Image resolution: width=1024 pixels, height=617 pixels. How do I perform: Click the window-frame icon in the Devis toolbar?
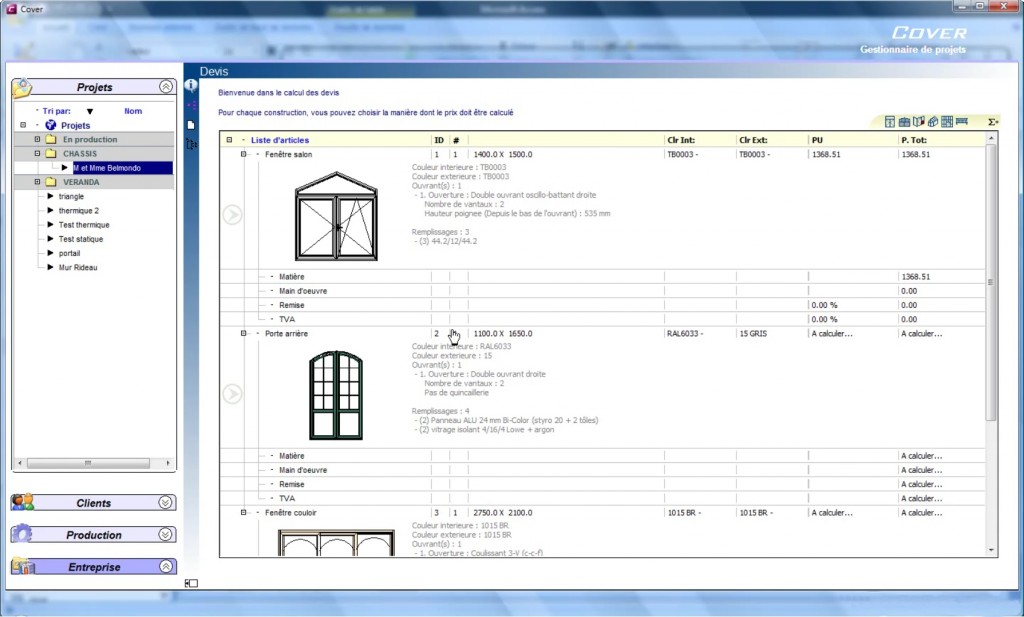pos(889,122)
